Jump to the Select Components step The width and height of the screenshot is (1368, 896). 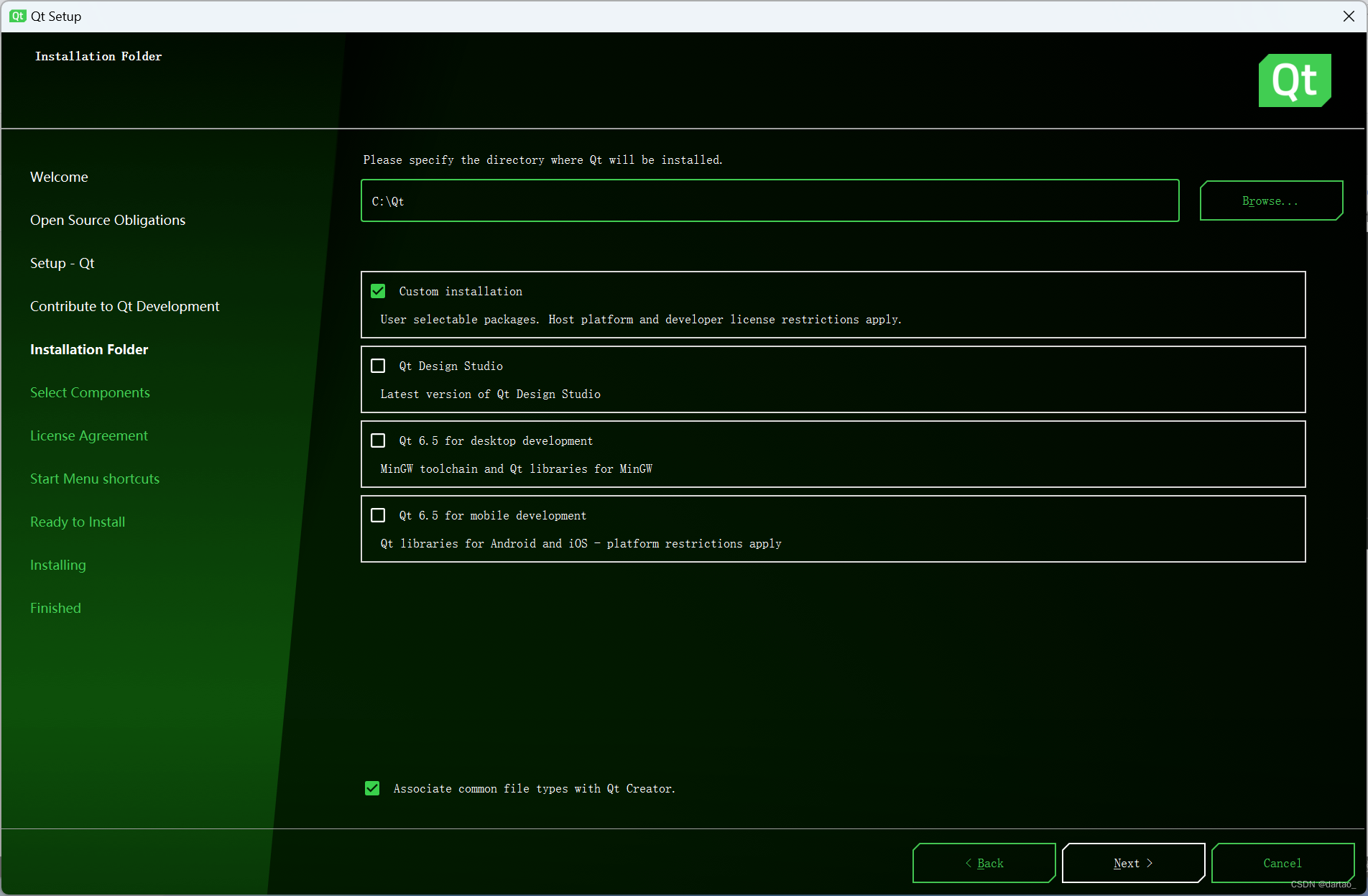90,392
